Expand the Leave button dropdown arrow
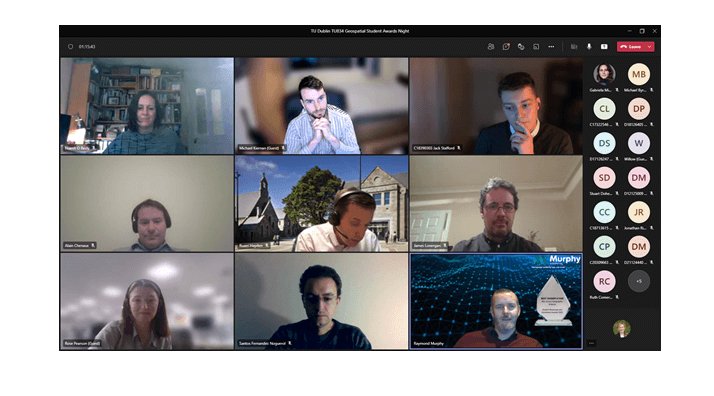The width and height of the screenshot is (714, 396). pyautogui.click(x=650, y=46)
